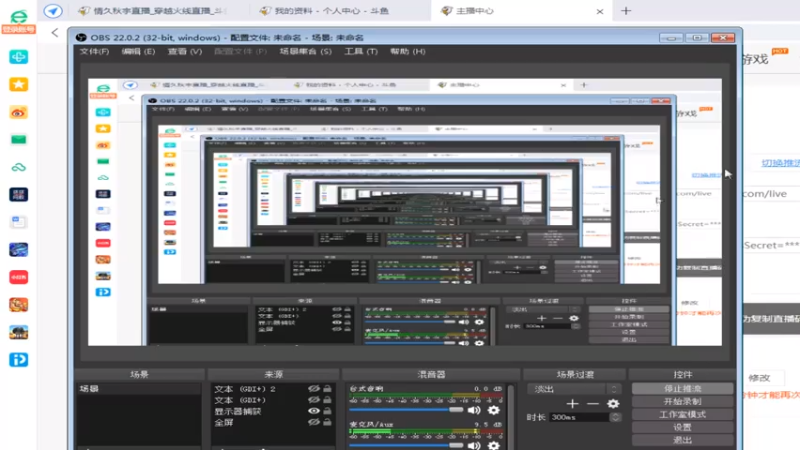The height and width of the screenshot is (450, 800).
Task: Open the orange game icon in the sidebar
Action: [x=18, y=305]
